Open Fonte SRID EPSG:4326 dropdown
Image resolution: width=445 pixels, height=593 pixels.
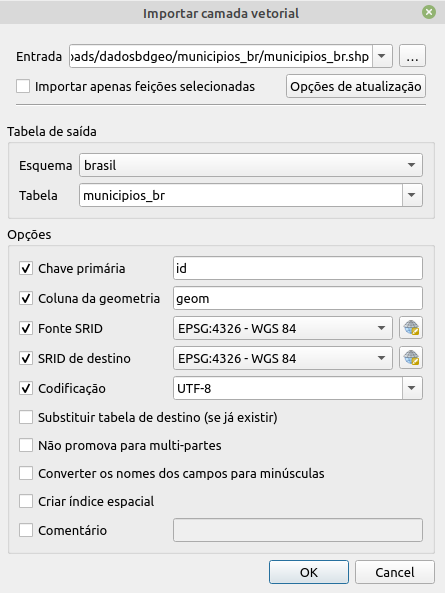coord(283,328)
